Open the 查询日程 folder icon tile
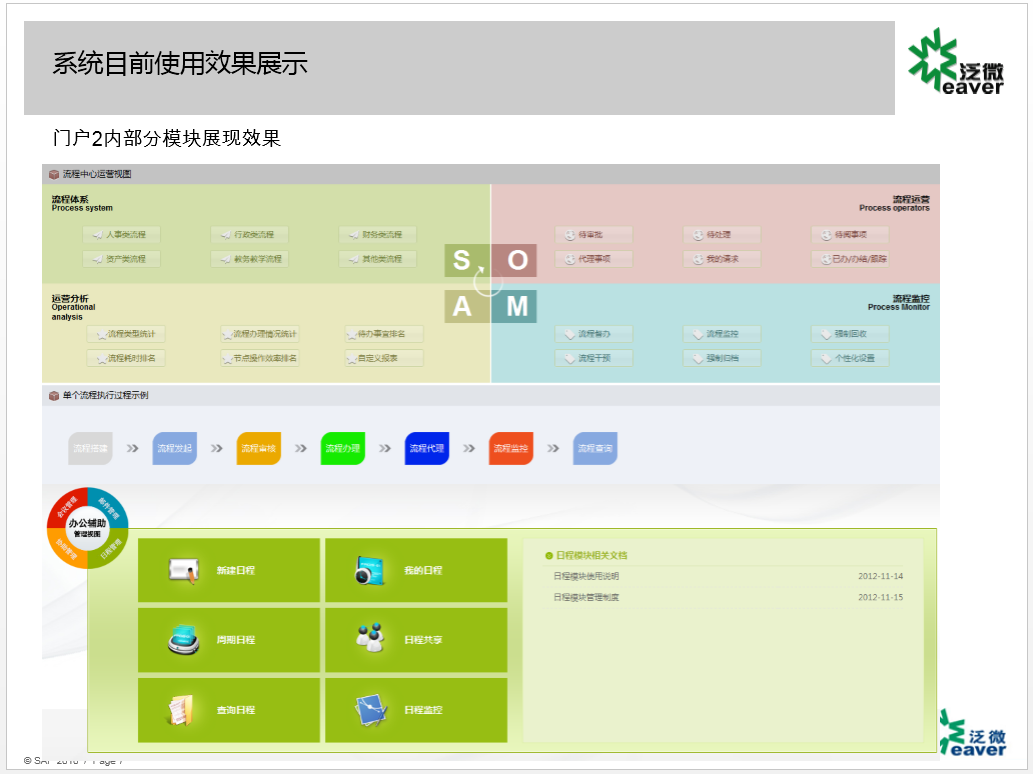 228,710
